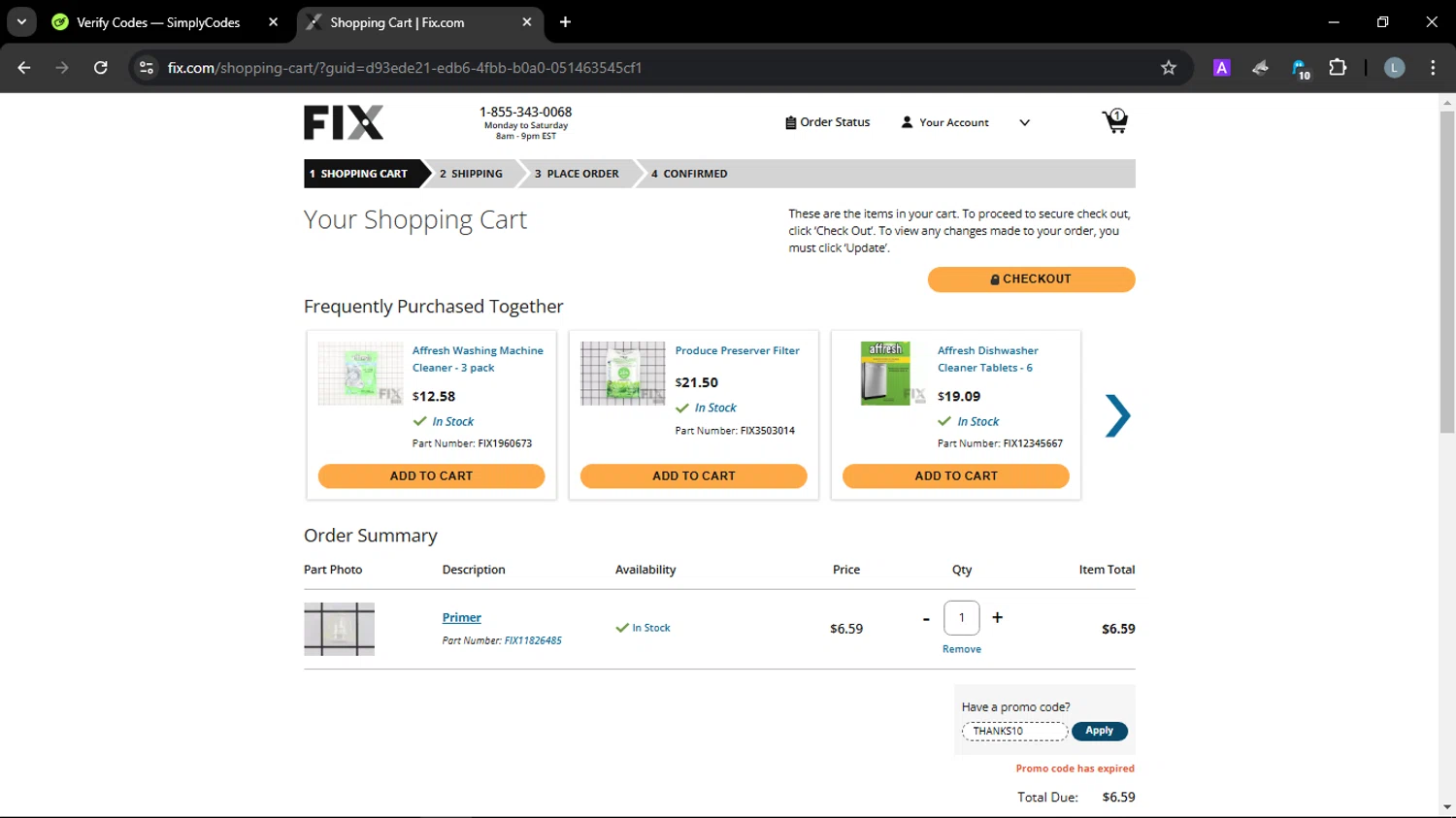The image size is (1456, 818).
Task: Open the shopping cart icon in header
Action: click(1115, 121)
